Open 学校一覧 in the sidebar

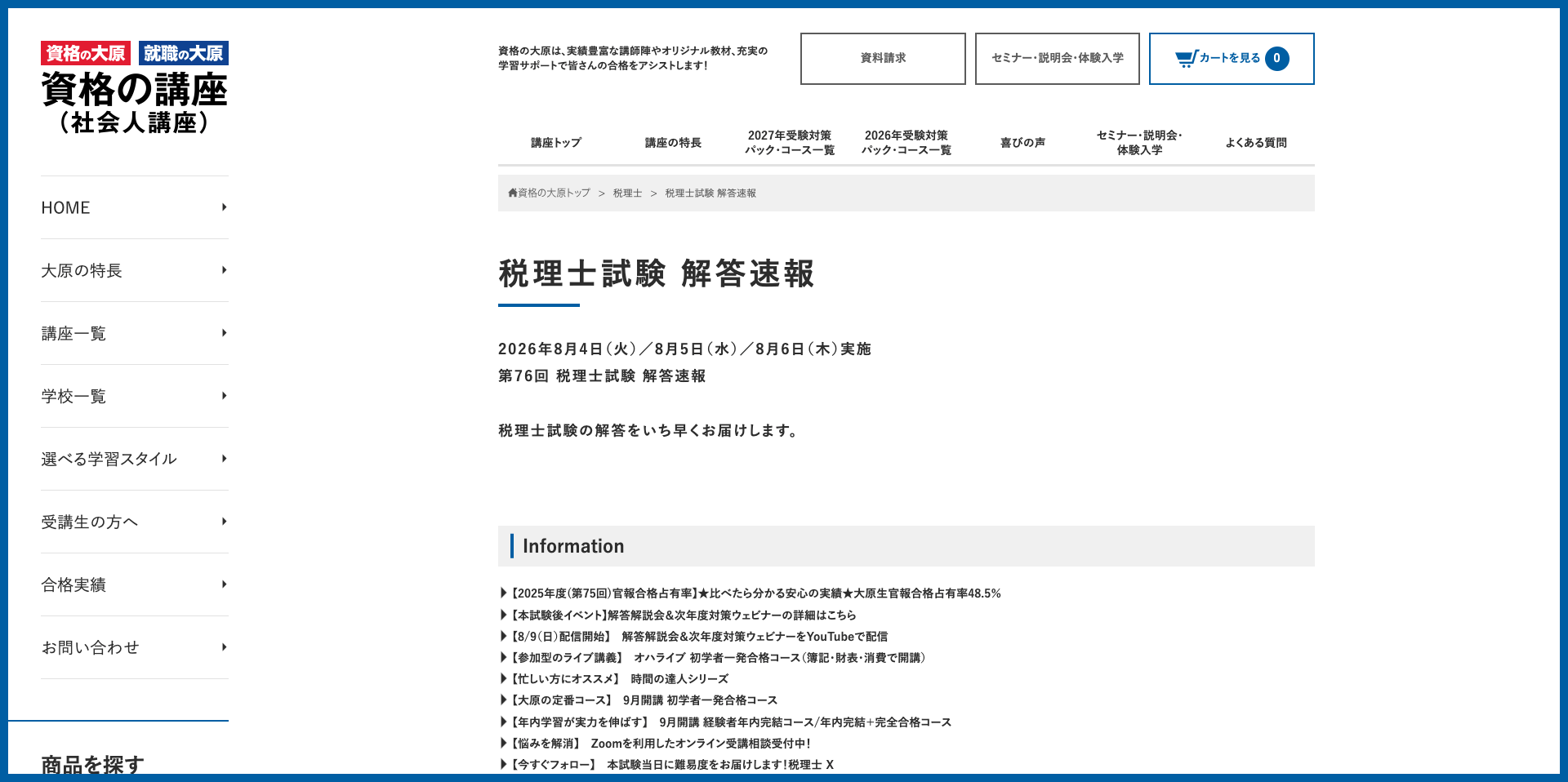(135, 396)
